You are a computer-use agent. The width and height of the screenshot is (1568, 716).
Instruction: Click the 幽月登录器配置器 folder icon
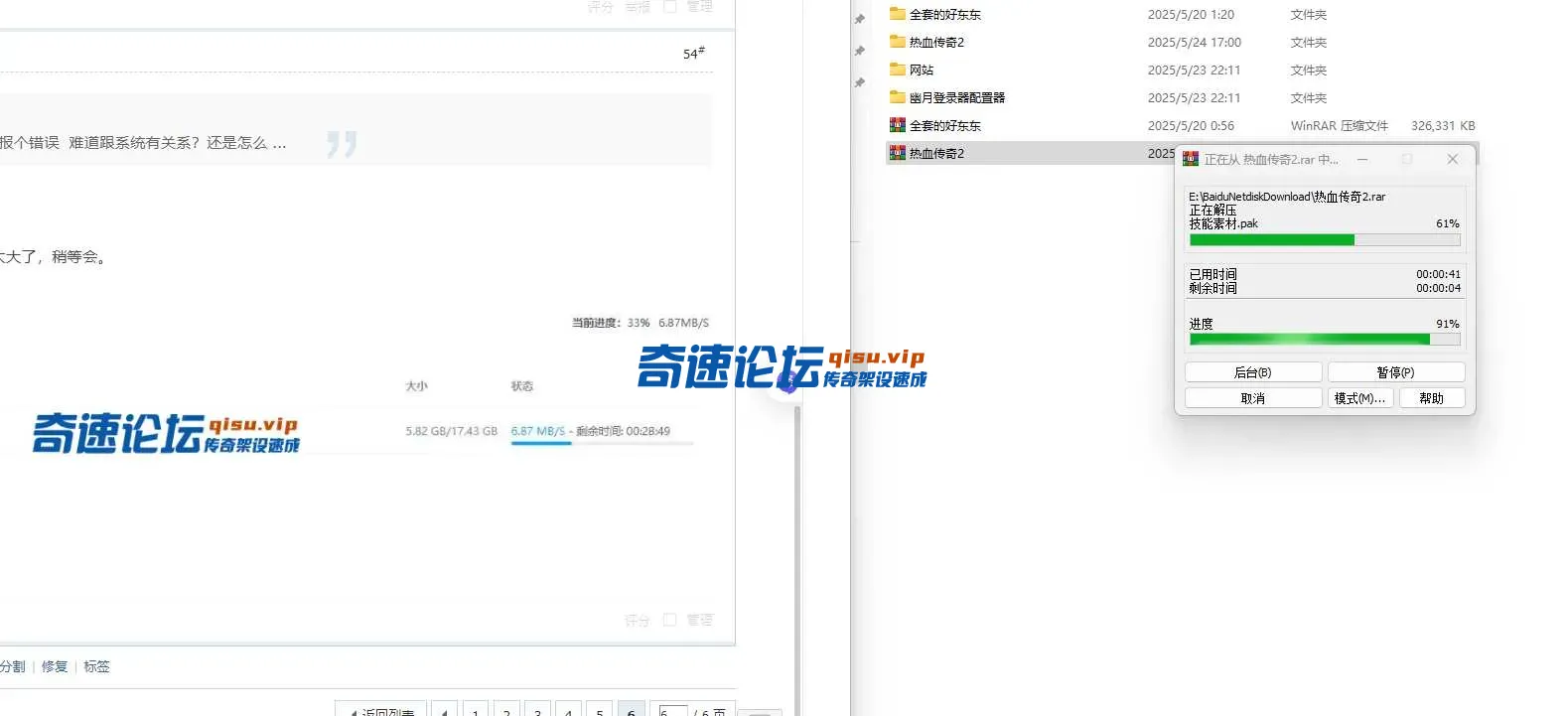(x=897, y=97)
